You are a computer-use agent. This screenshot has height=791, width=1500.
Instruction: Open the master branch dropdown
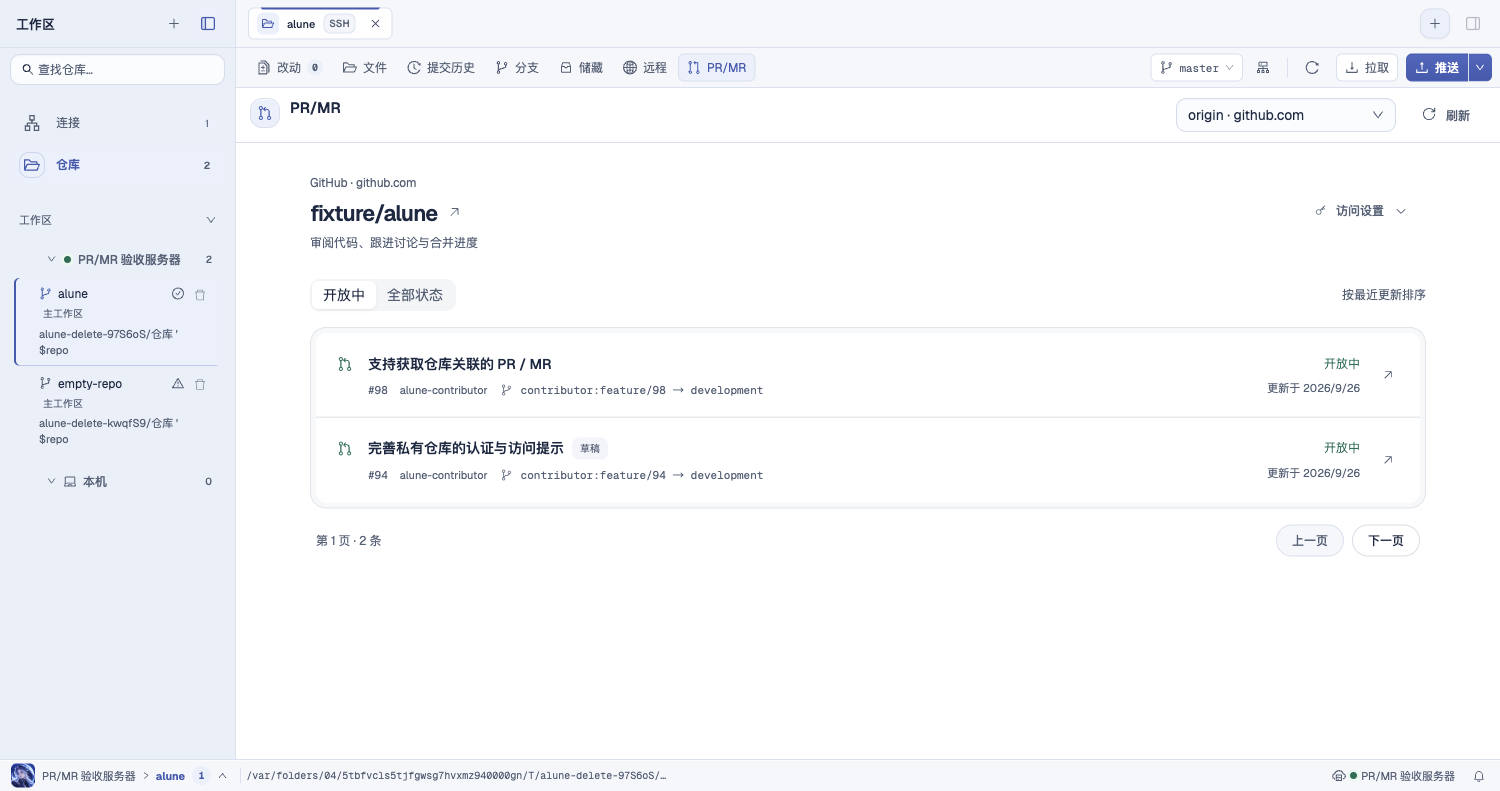tap(1197, 68)
